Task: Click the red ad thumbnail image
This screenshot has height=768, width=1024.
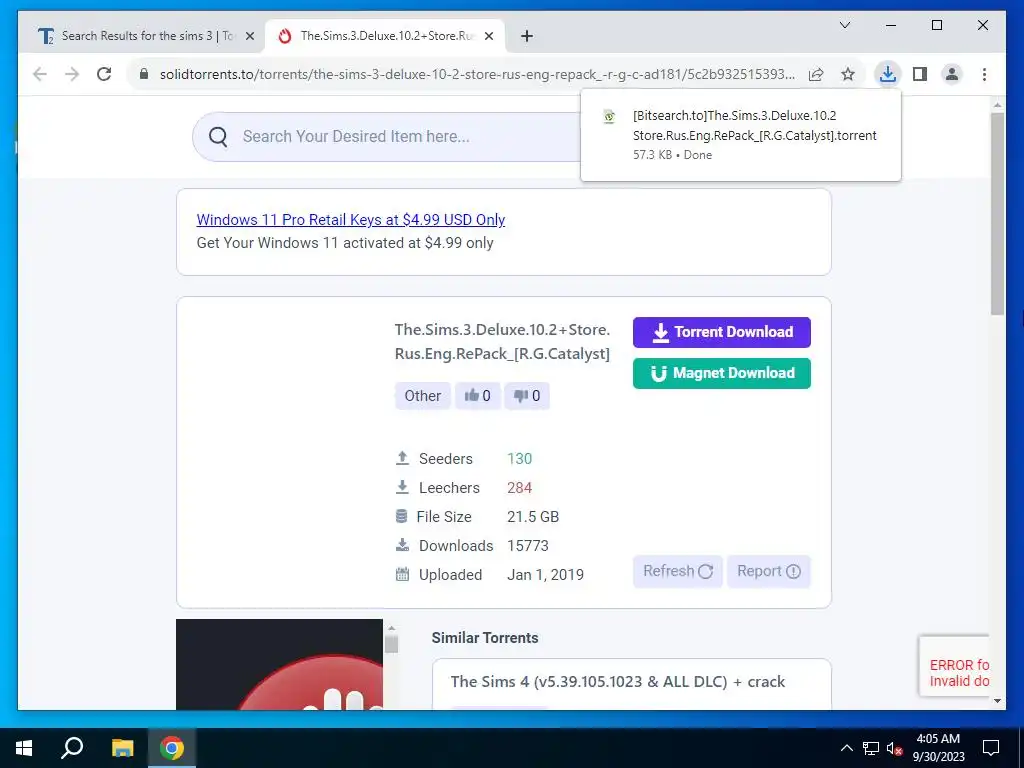Action: point(280,664)
